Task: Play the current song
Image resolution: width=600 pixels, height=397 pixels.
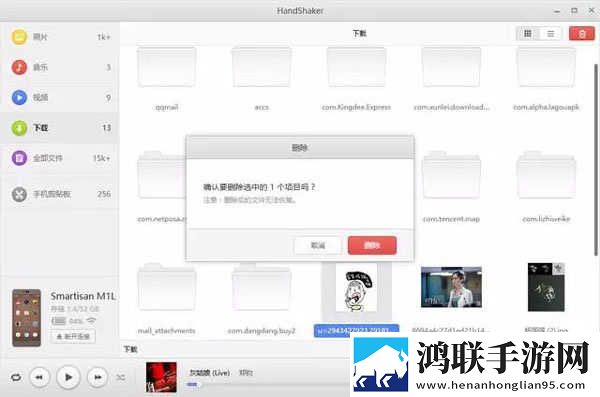Action: 68,377
